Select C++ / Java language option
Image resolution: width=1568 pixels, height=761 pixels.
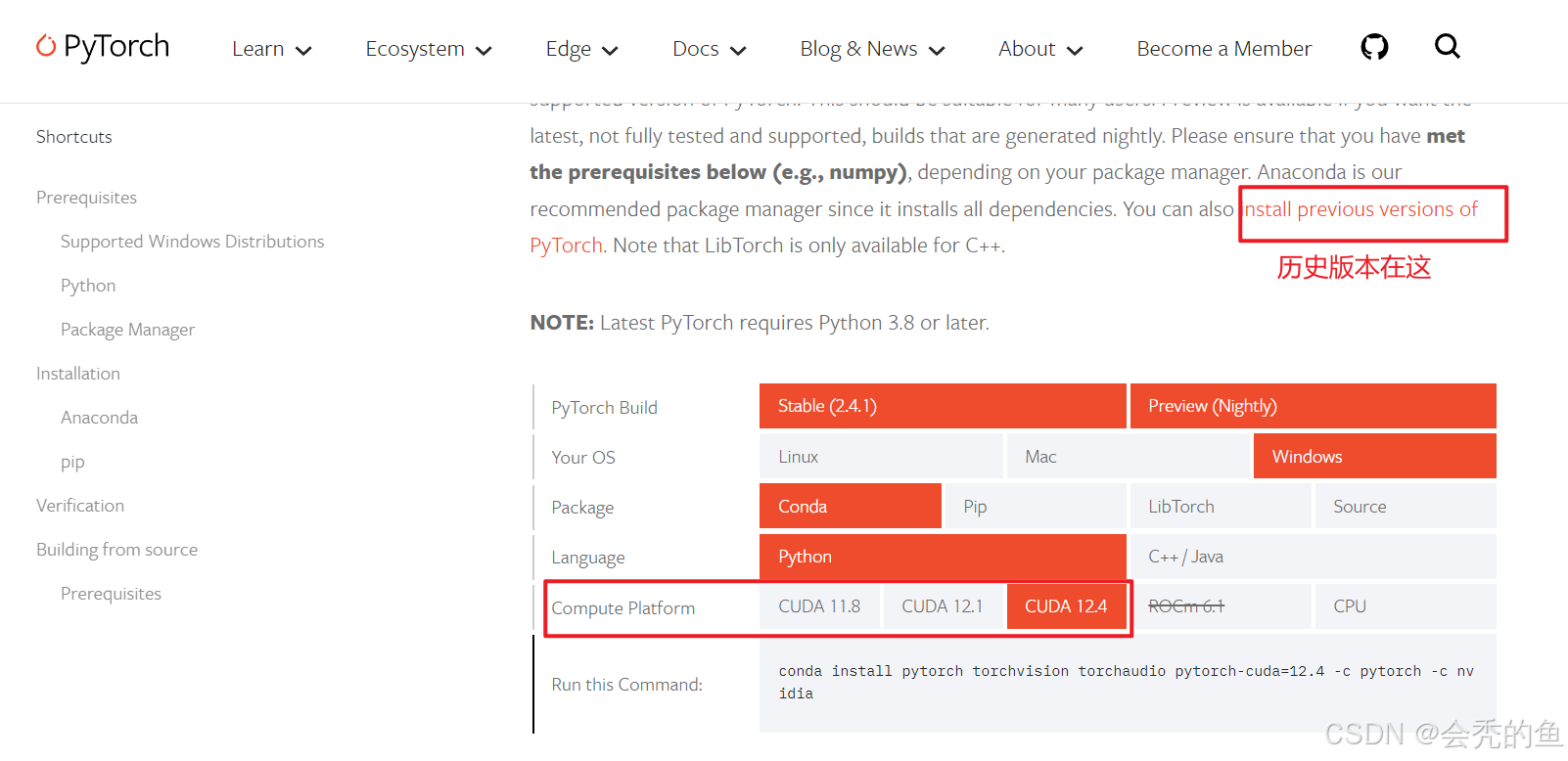[x=1314, y=557]
